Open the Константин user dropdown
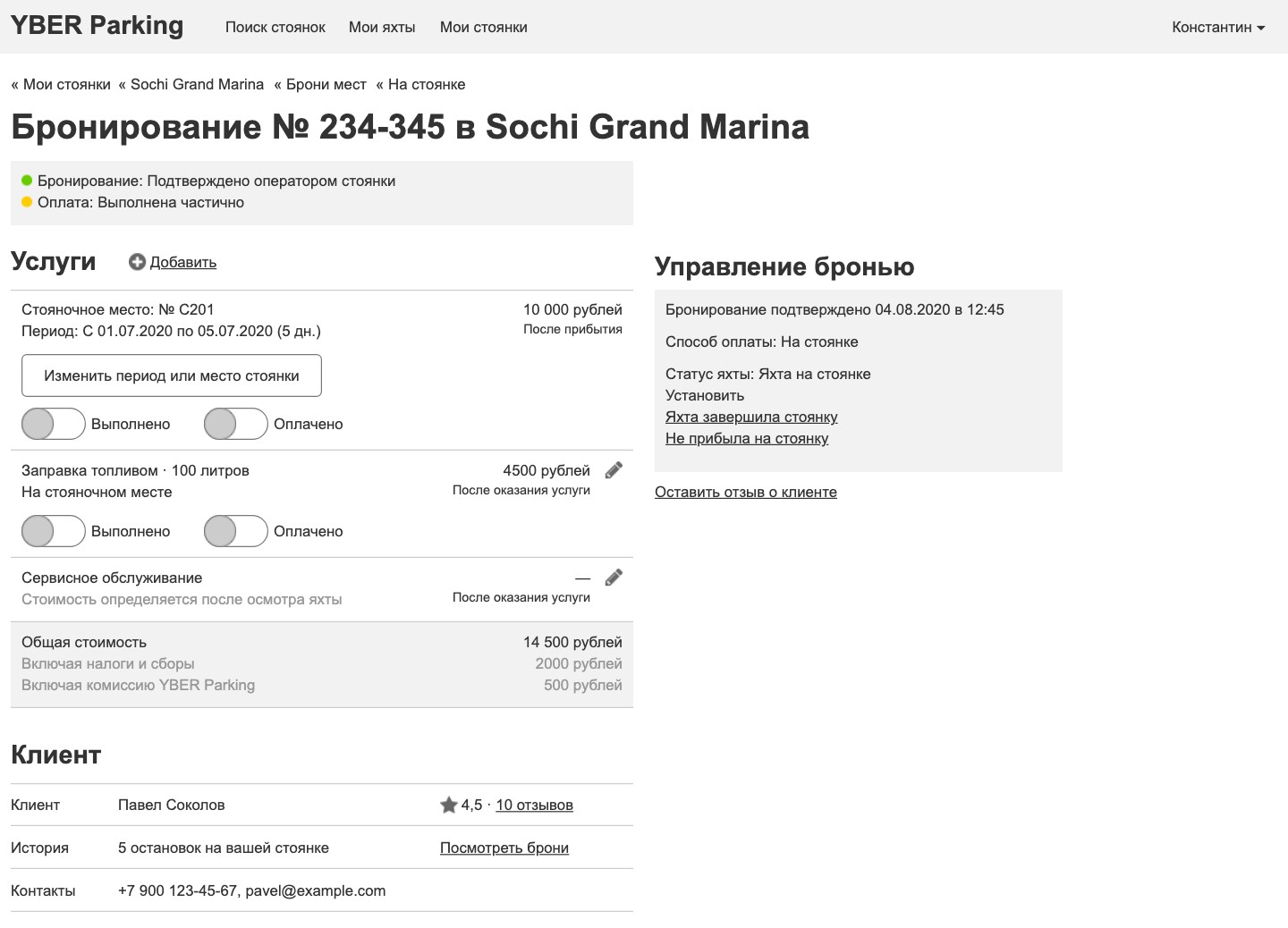 [1218, 27]
